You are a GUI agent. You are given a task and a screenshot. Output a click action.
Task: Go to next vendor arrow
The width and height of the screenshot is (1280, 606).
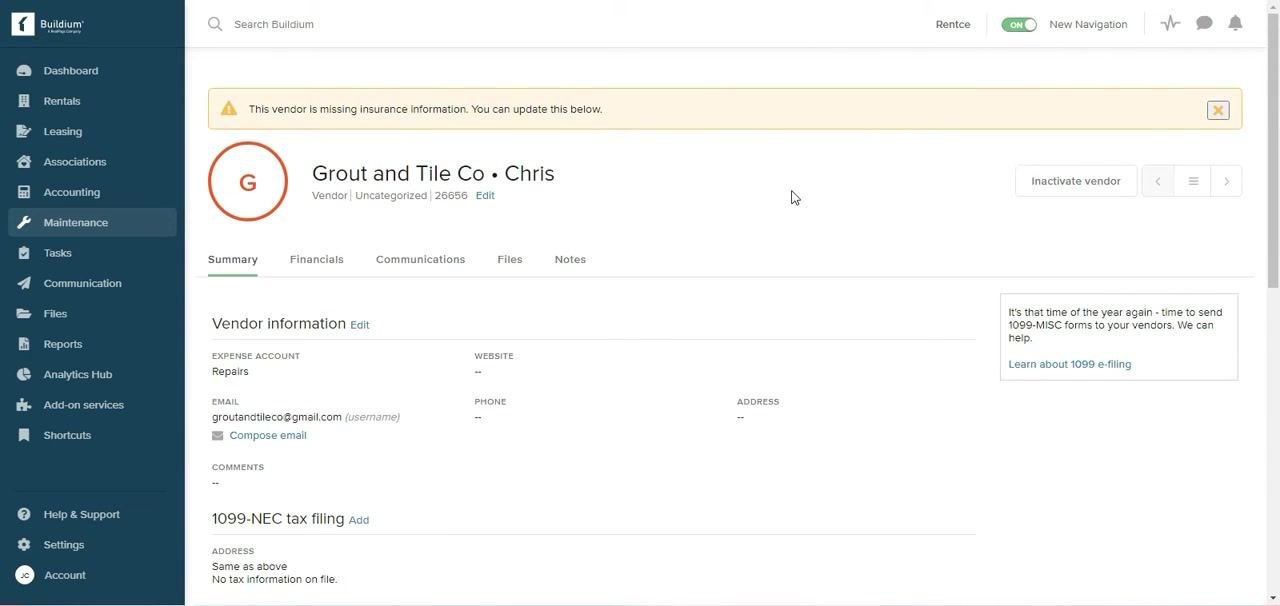click(1226, 181)
